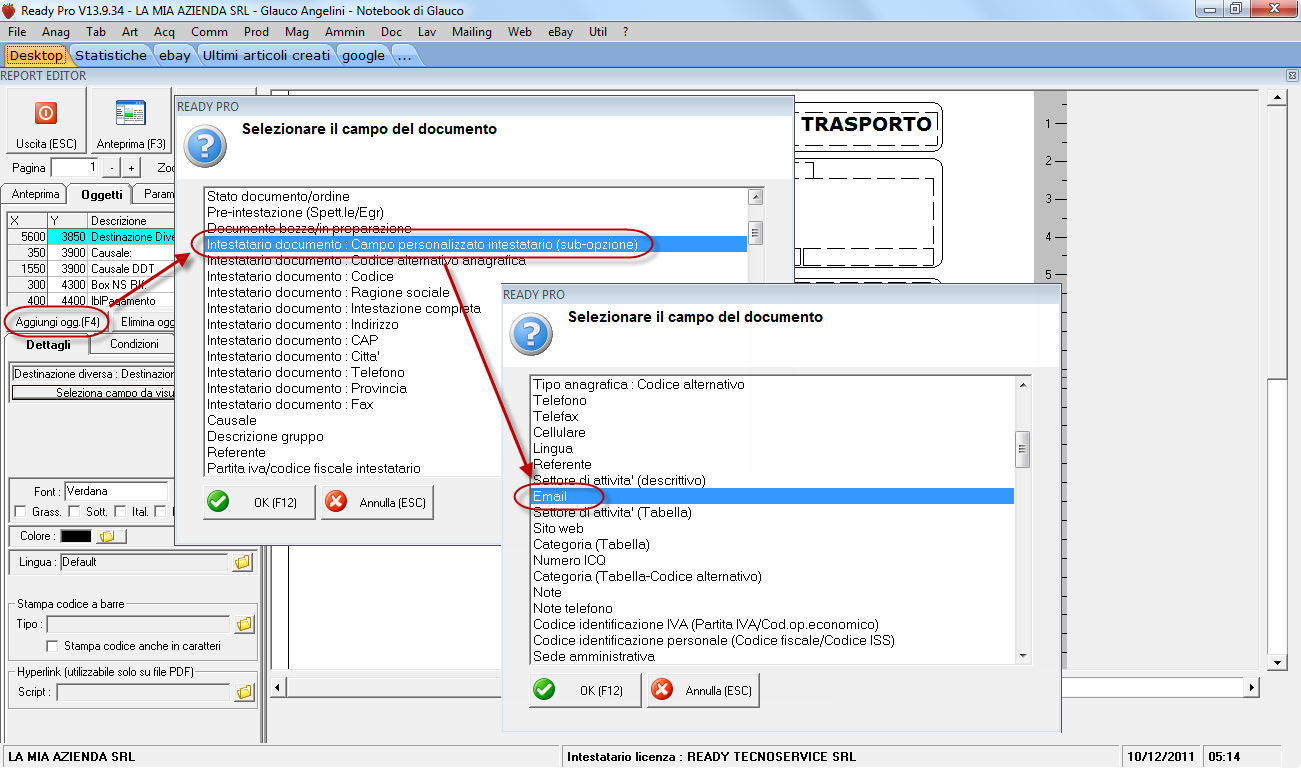Open the Oggetti tab in Report Editor
The height and width of the screenshot is (768, 1301).
(x=102, y=194)
